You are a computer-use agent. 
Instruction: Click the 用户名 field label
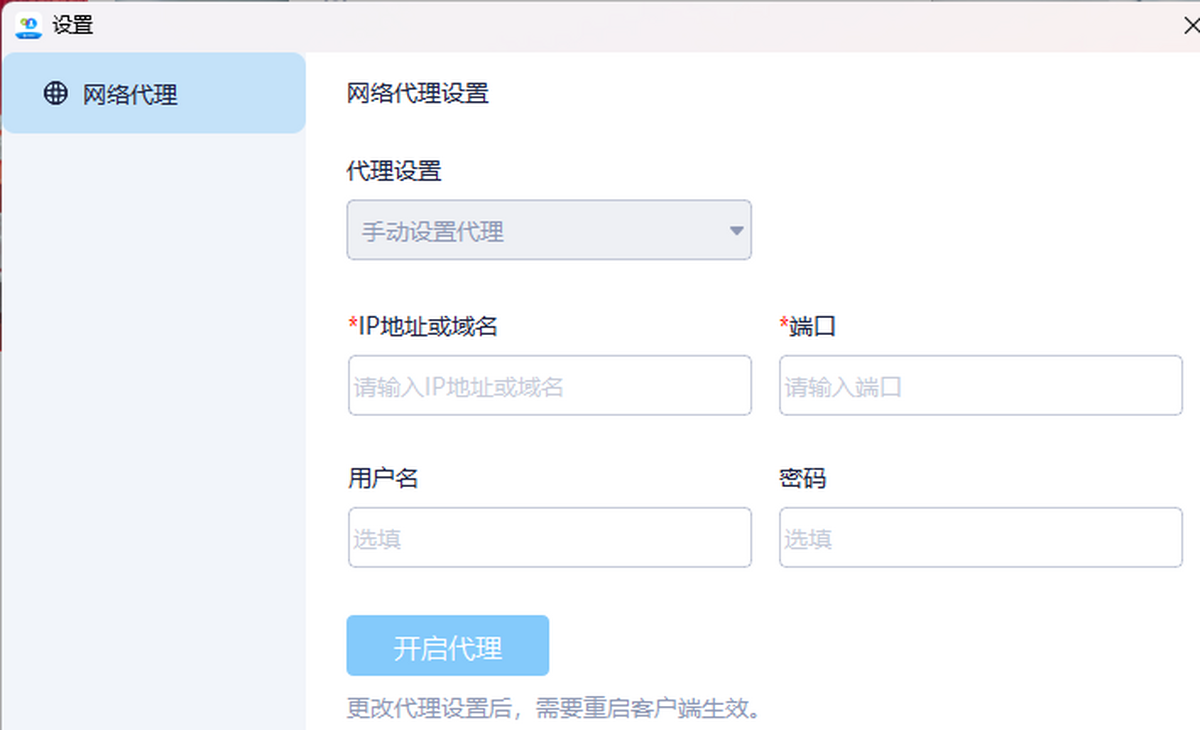pos(382,478)
